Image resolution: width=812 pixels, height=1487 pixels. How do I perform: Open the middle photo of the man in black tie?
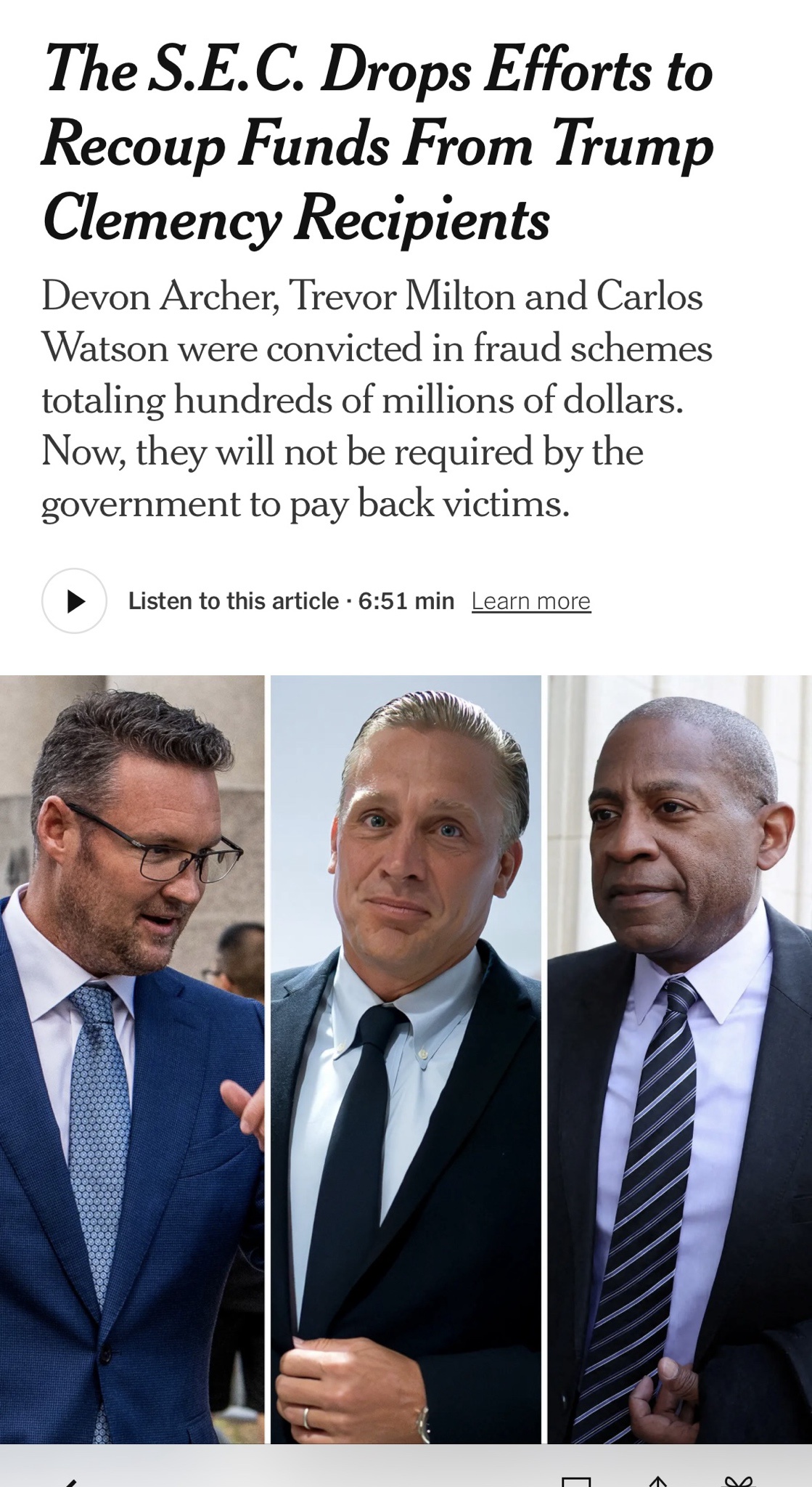coord(406,1059)
